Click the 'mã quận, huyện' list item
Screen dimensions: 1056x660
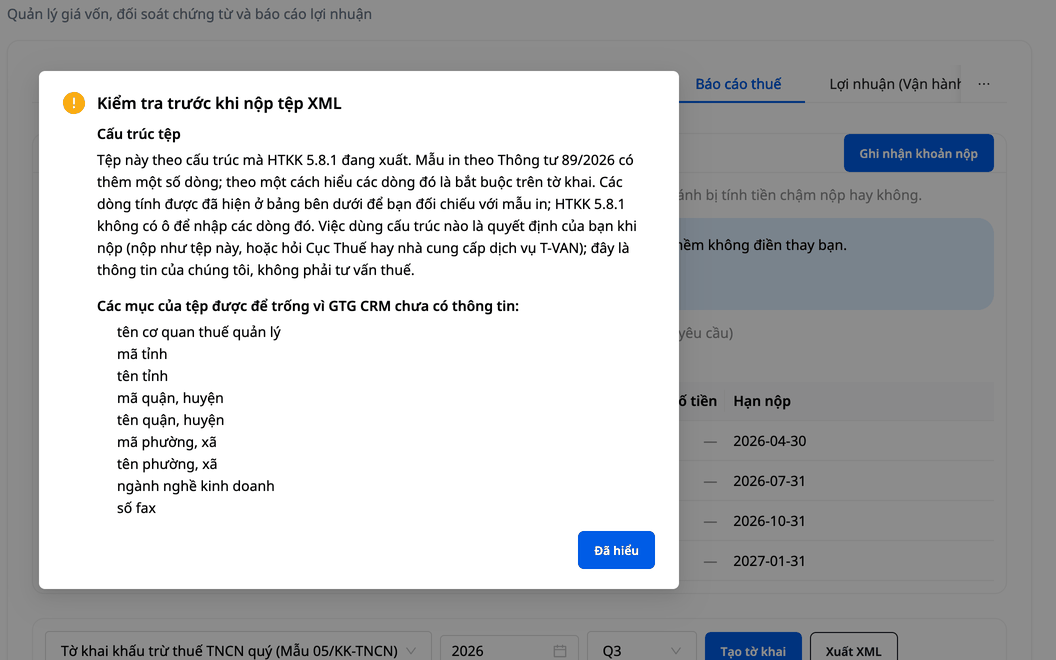pyautogui.click(x=170, y=398)
